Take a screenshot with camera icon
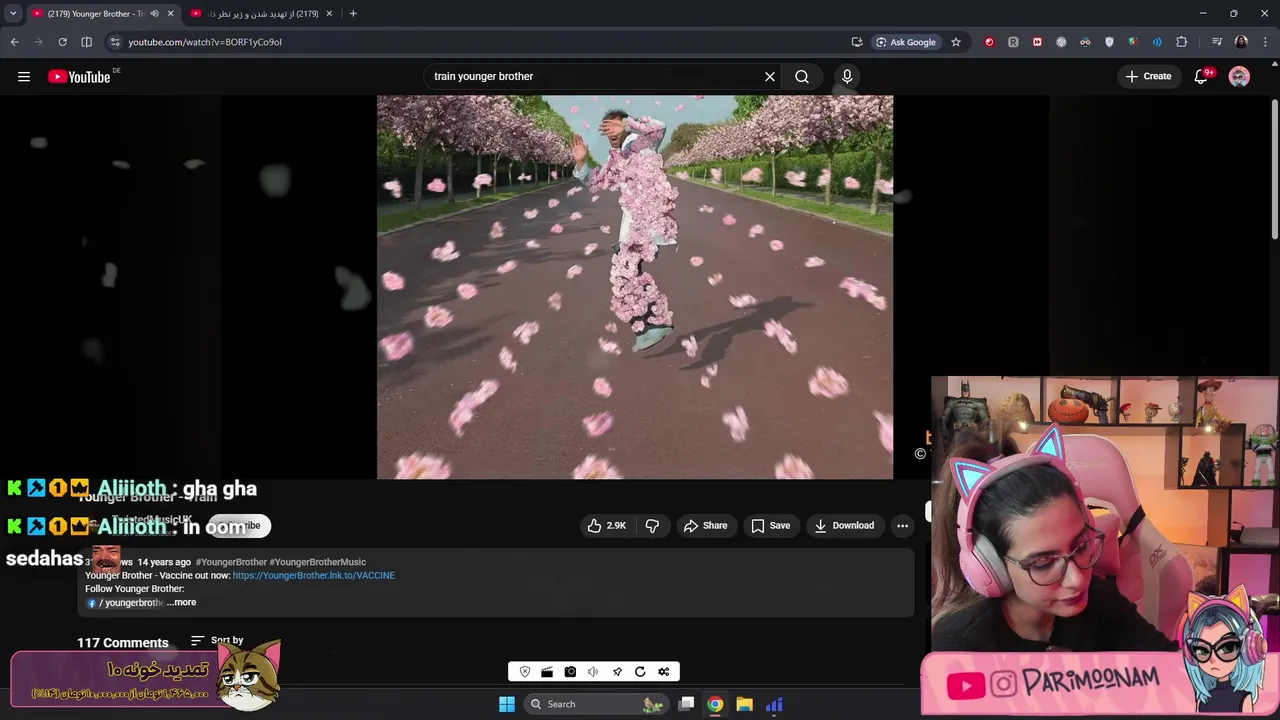1280x720 pixels. pyautogui.click(x=570, y=672)
